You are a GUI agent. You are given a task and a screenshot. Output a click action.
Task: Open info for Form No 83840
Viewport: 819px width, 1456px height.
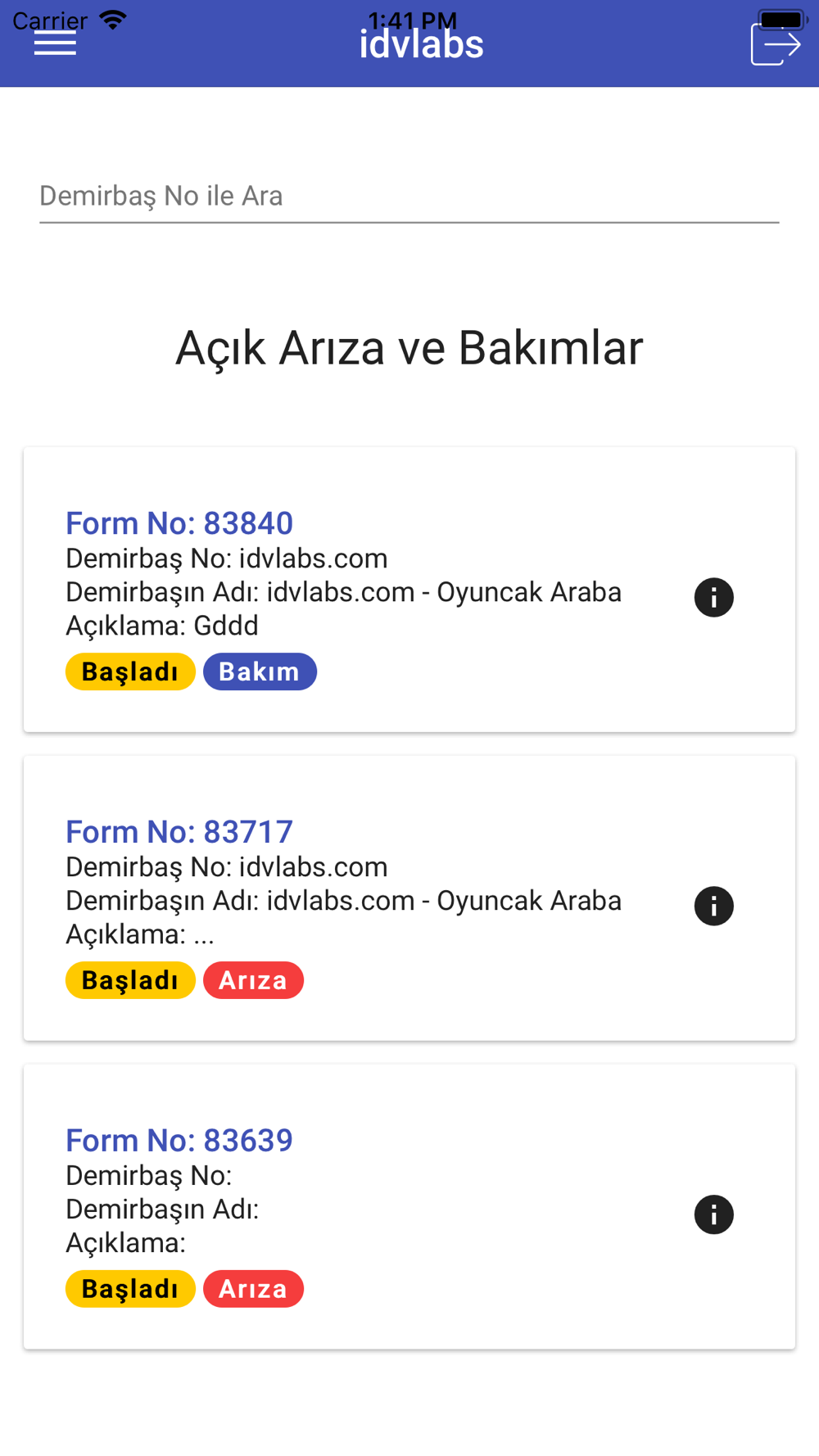714,598
